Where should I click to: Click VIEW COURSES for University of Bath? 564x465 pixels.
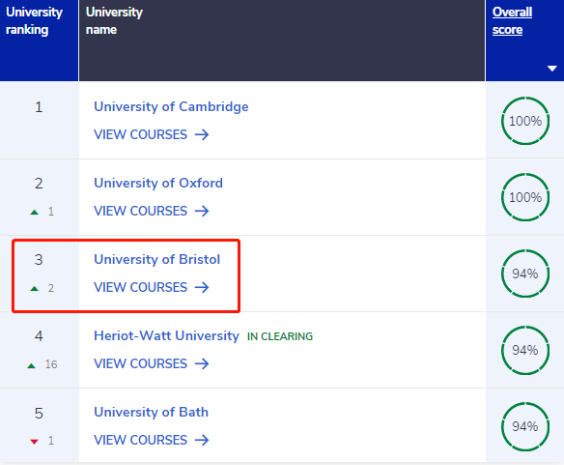141,440
